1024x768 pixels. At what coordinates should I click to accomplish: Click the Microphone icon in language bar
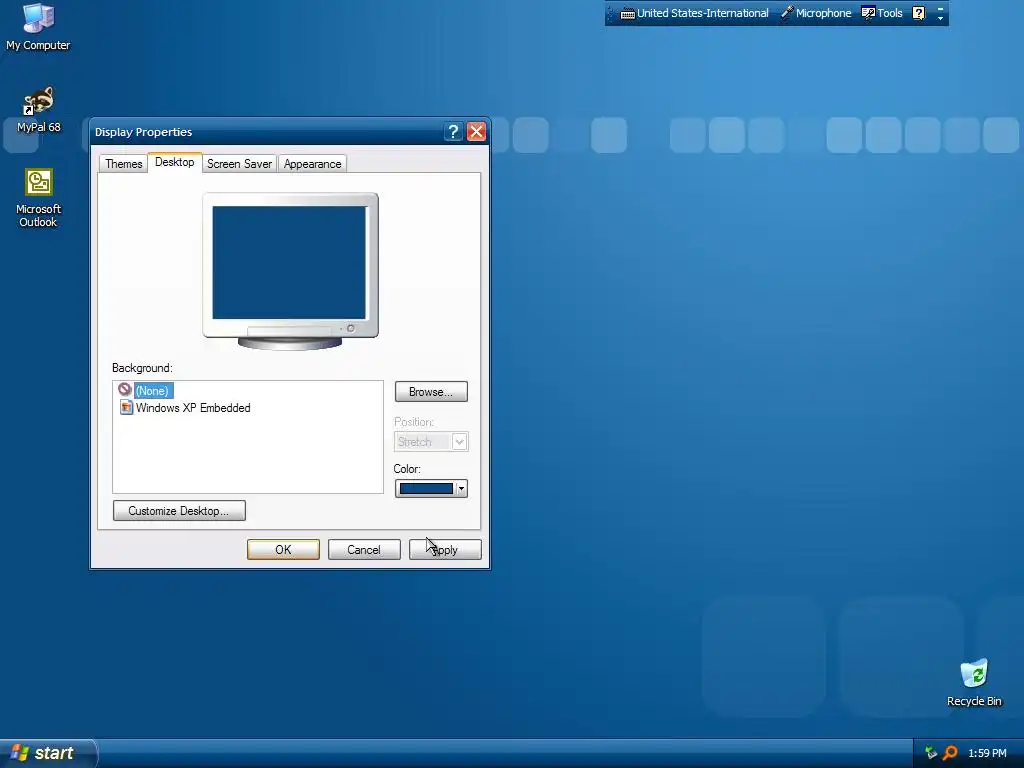pos(787,13)
